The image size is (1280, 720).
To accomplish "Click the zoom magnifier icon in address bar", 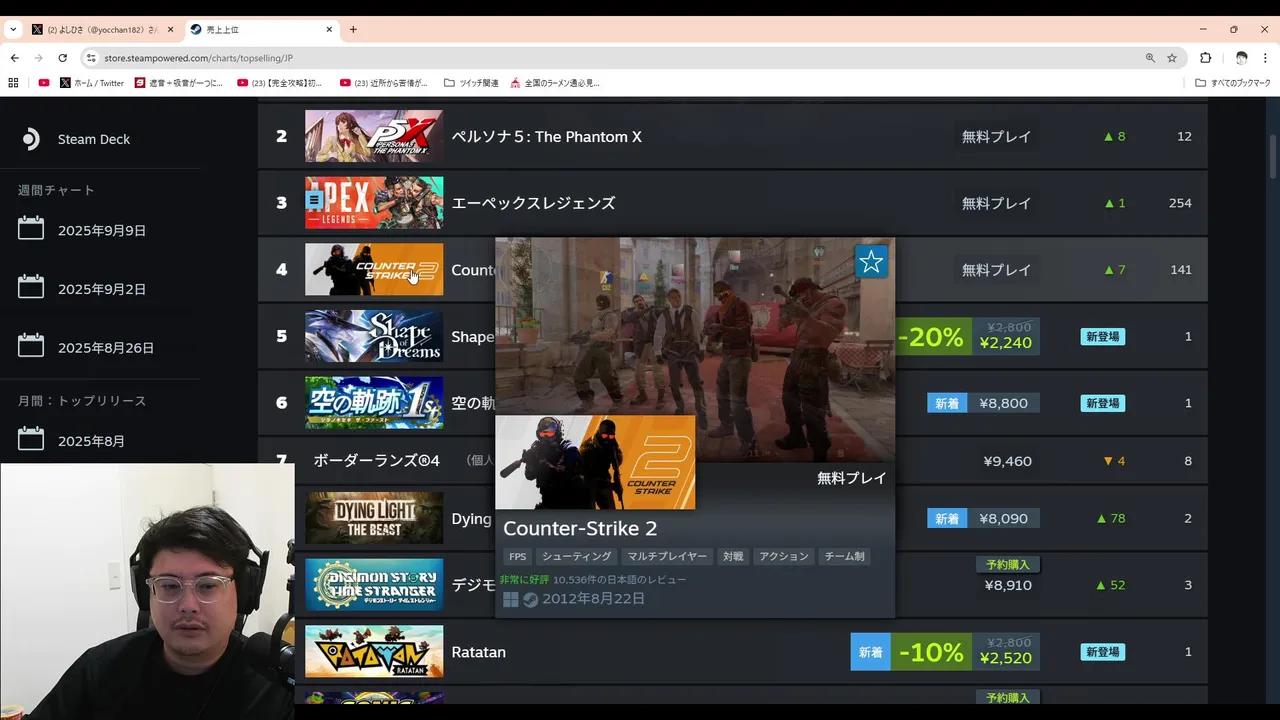I will tap(1150, 58).
